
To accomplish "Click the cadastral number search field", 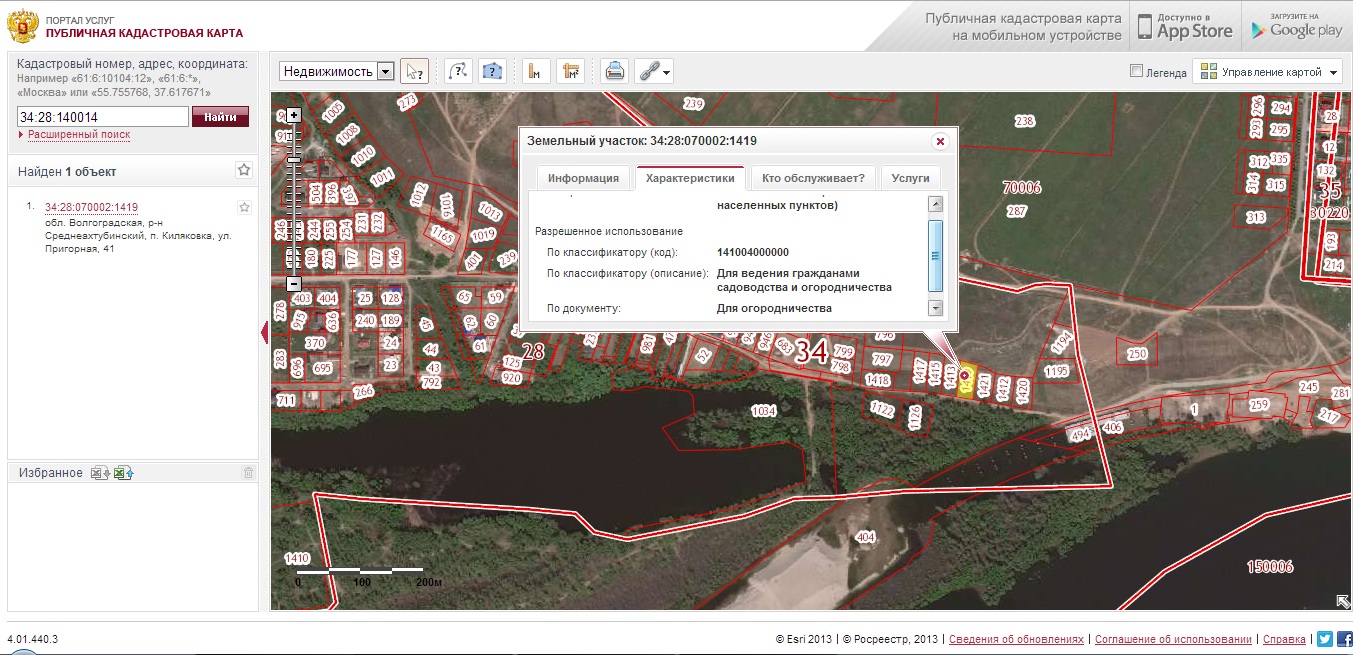I will tap(103, 117).
